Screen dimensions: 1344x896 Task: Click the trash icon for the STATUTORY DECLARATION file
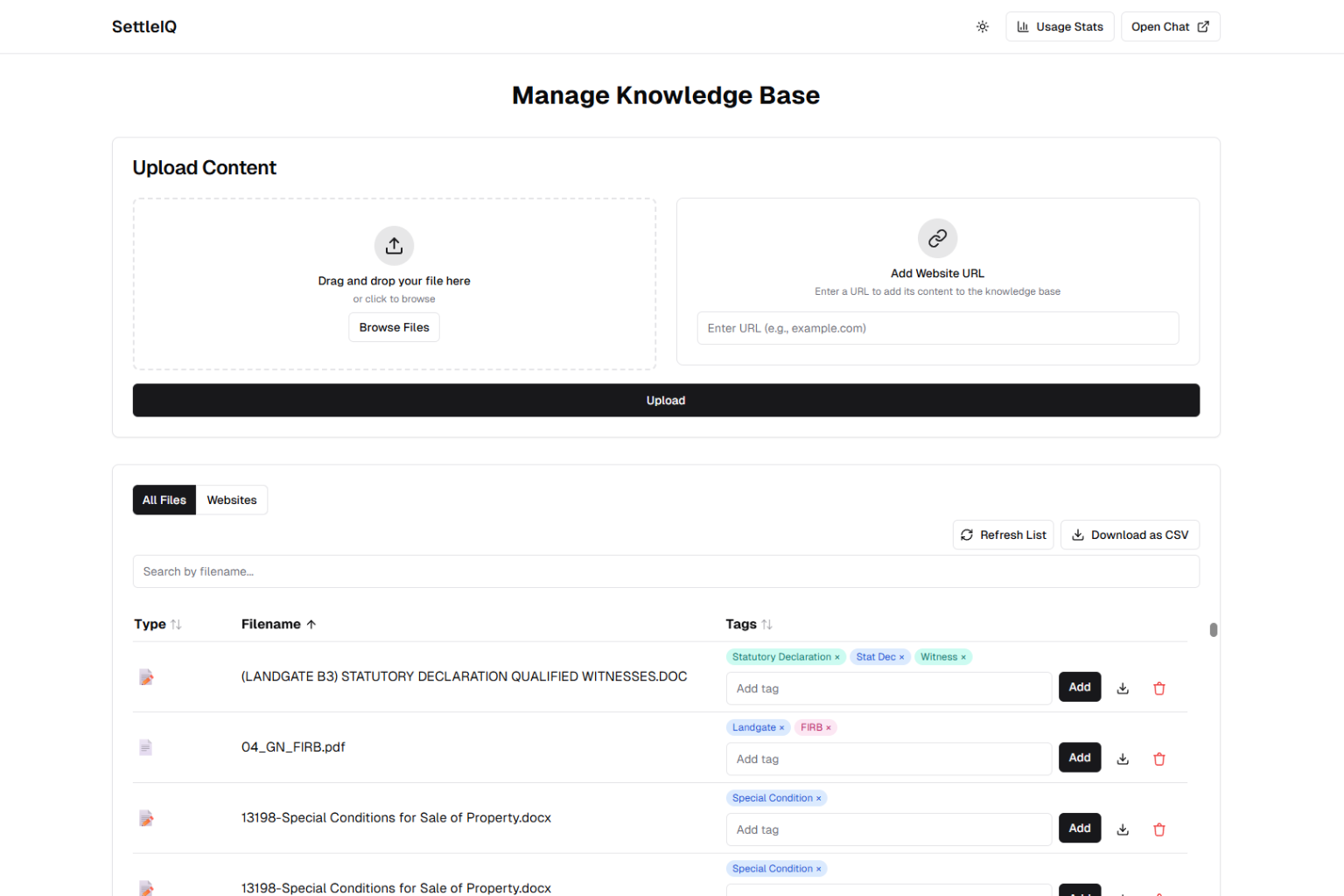[1158, 688]
